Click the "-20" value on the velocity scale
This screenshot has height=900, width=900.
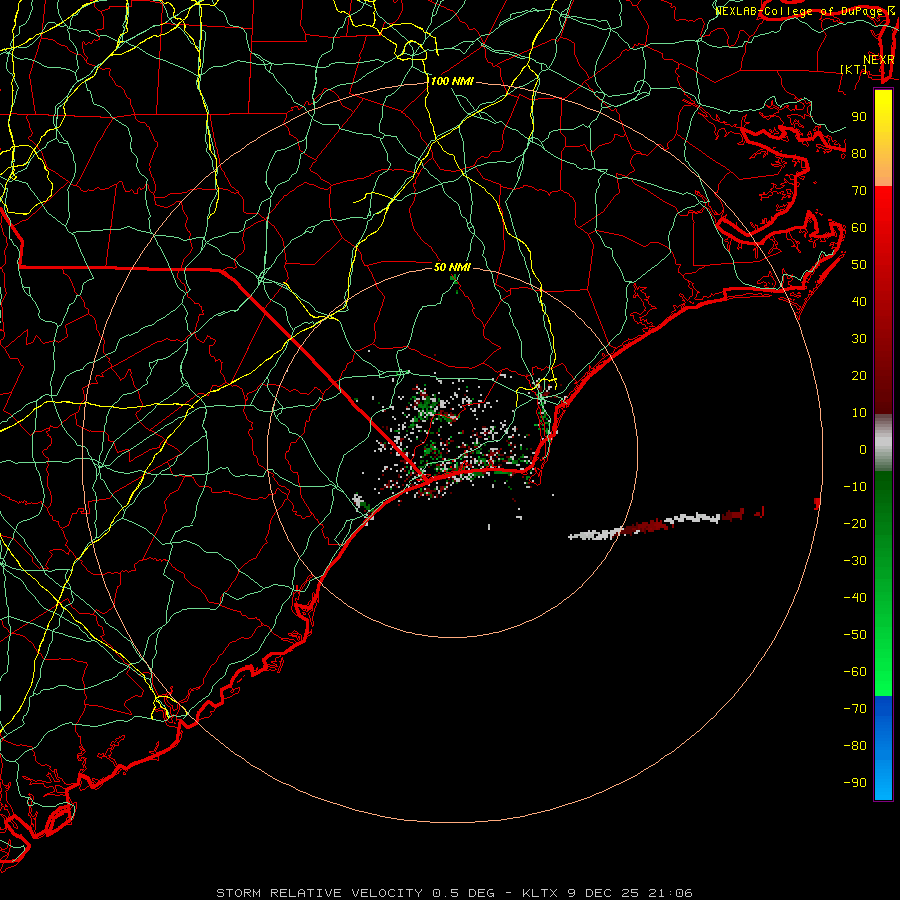(855, 524)
